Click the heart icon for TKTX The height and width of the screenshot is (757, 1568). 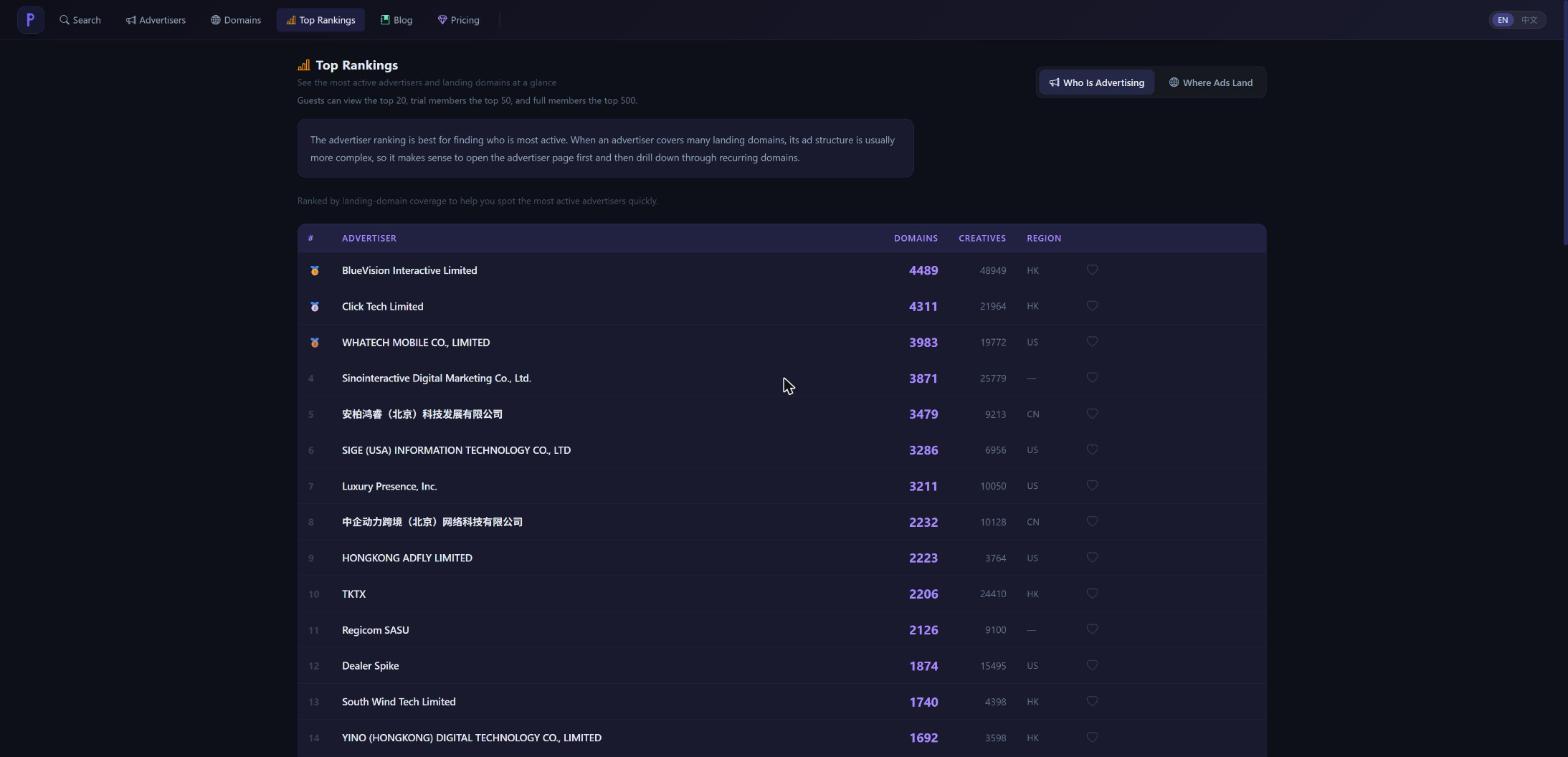click(x=1092, y=594)
